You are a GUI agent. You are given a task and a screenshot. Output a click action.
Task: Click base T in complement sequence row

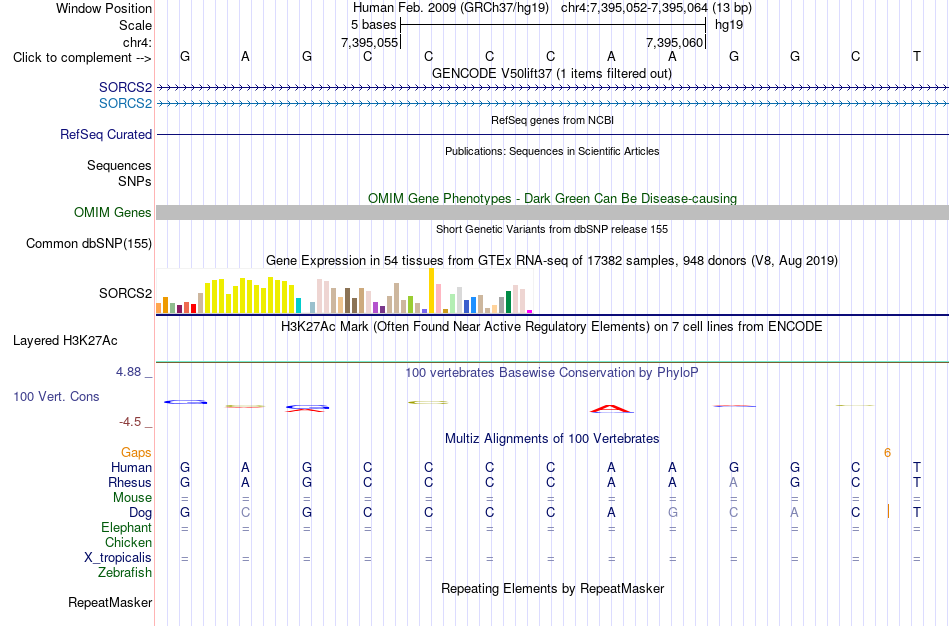pos(917,56)
